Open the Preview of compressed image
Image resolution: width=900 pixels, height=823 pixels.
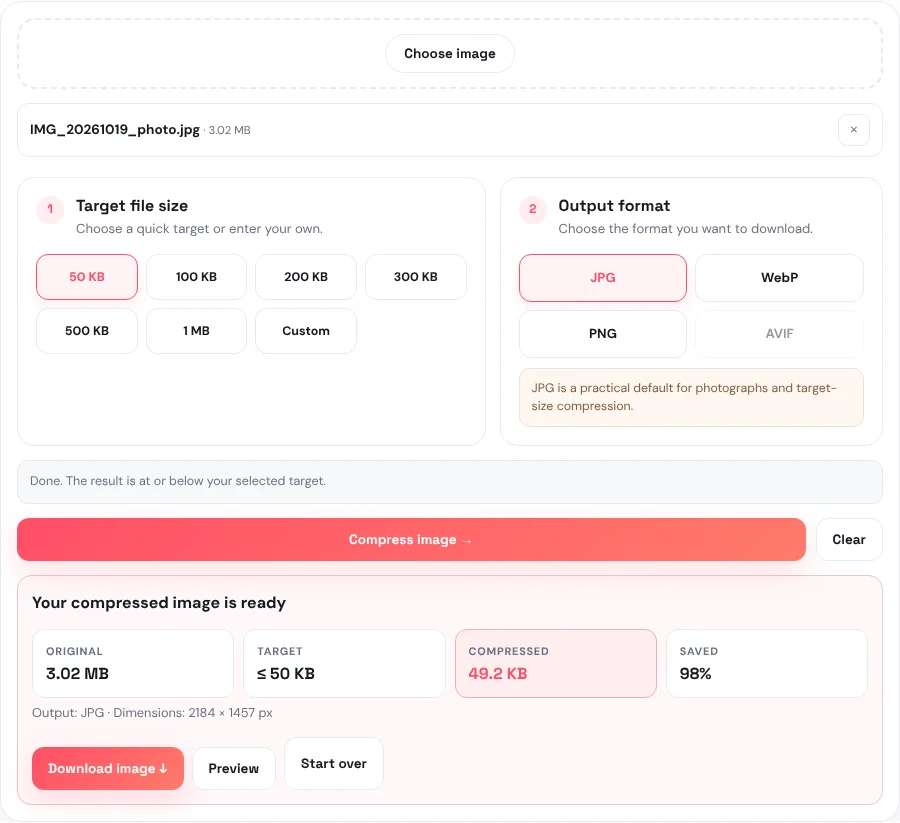[234, 768]
